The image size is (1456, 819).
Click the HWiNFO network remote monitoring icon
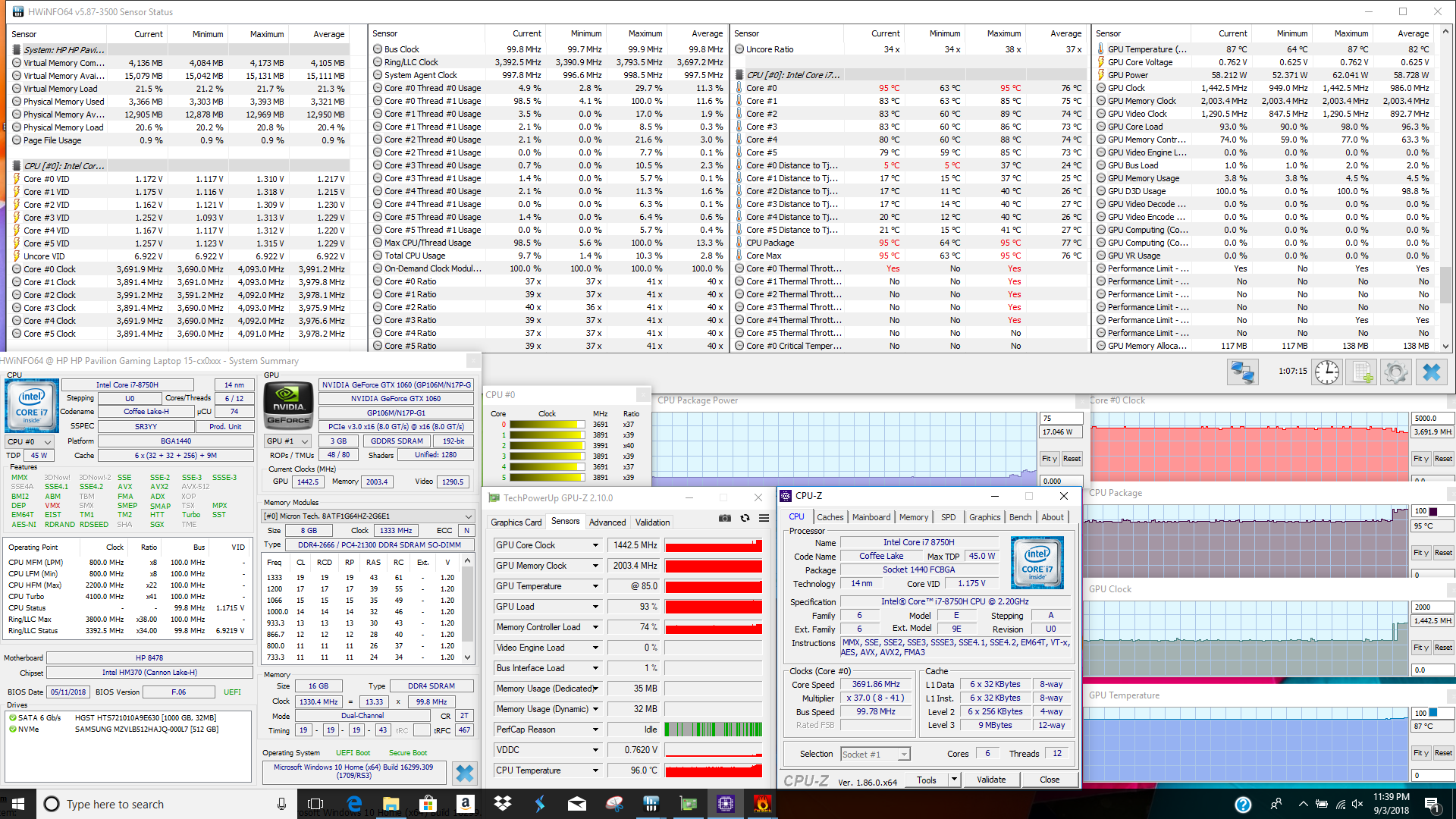tap(1243, 372)
